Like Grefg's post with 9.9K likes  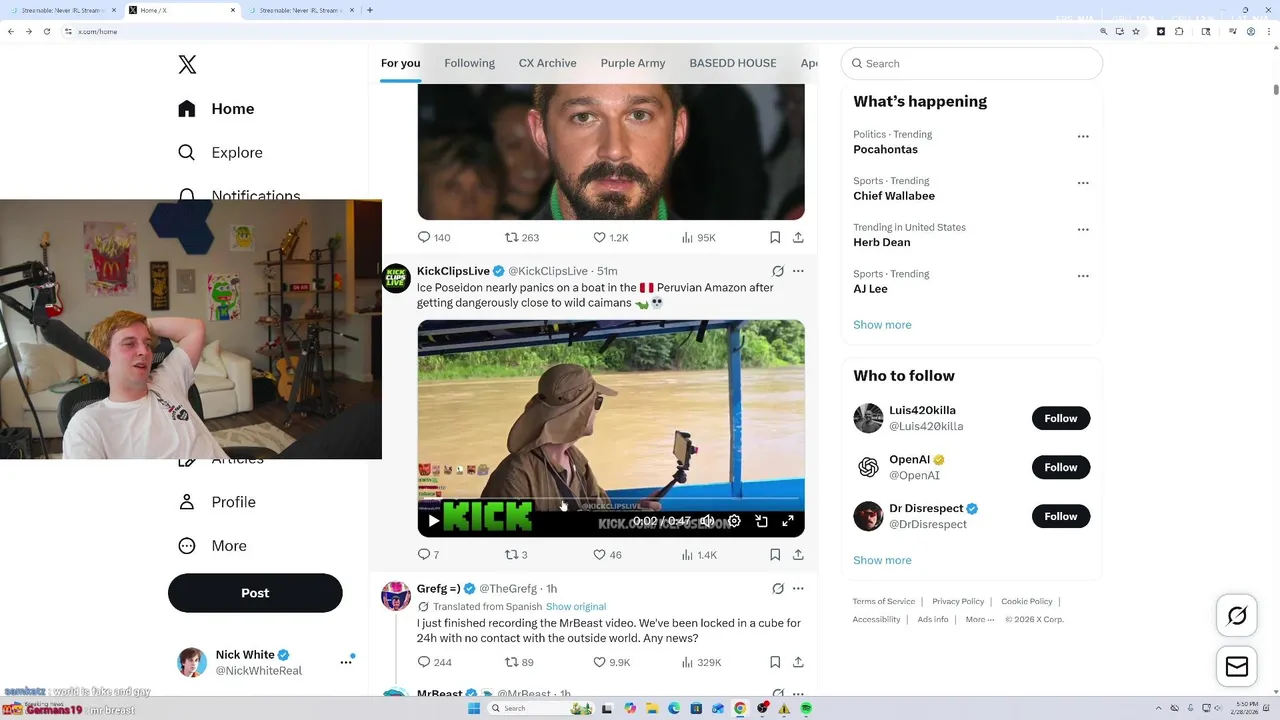tap(611, 662)
